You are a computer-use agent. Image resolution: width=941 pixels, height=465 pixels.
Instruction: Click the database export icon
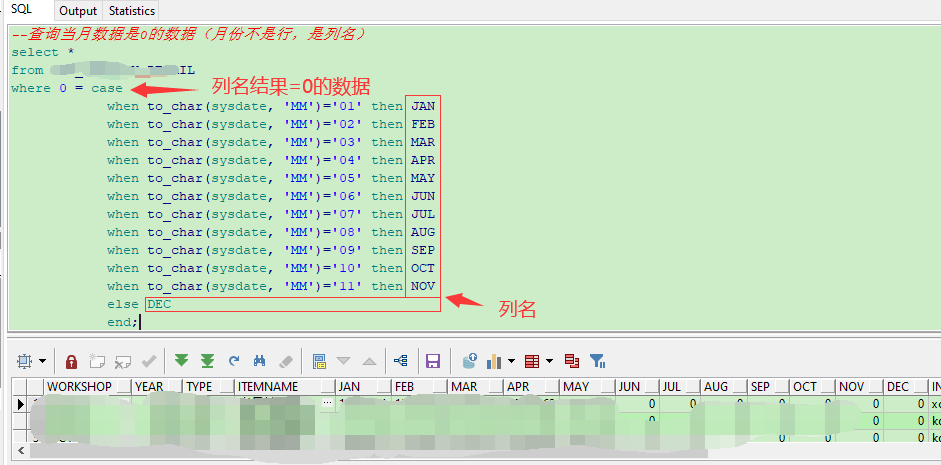click(x=469, y=361)
